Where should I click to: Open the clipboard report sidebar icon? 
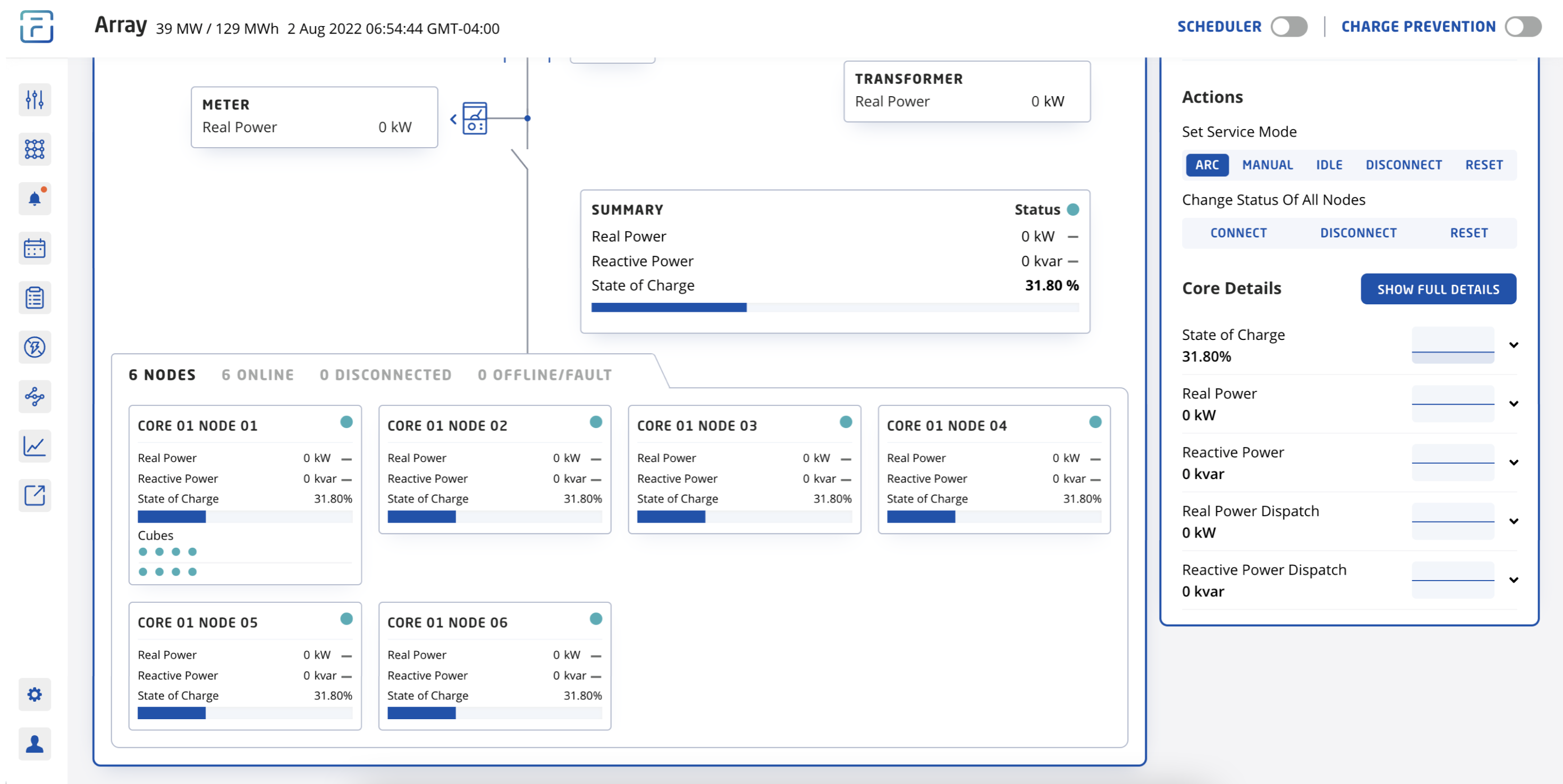pyautogui.click(x=35, y=297)
